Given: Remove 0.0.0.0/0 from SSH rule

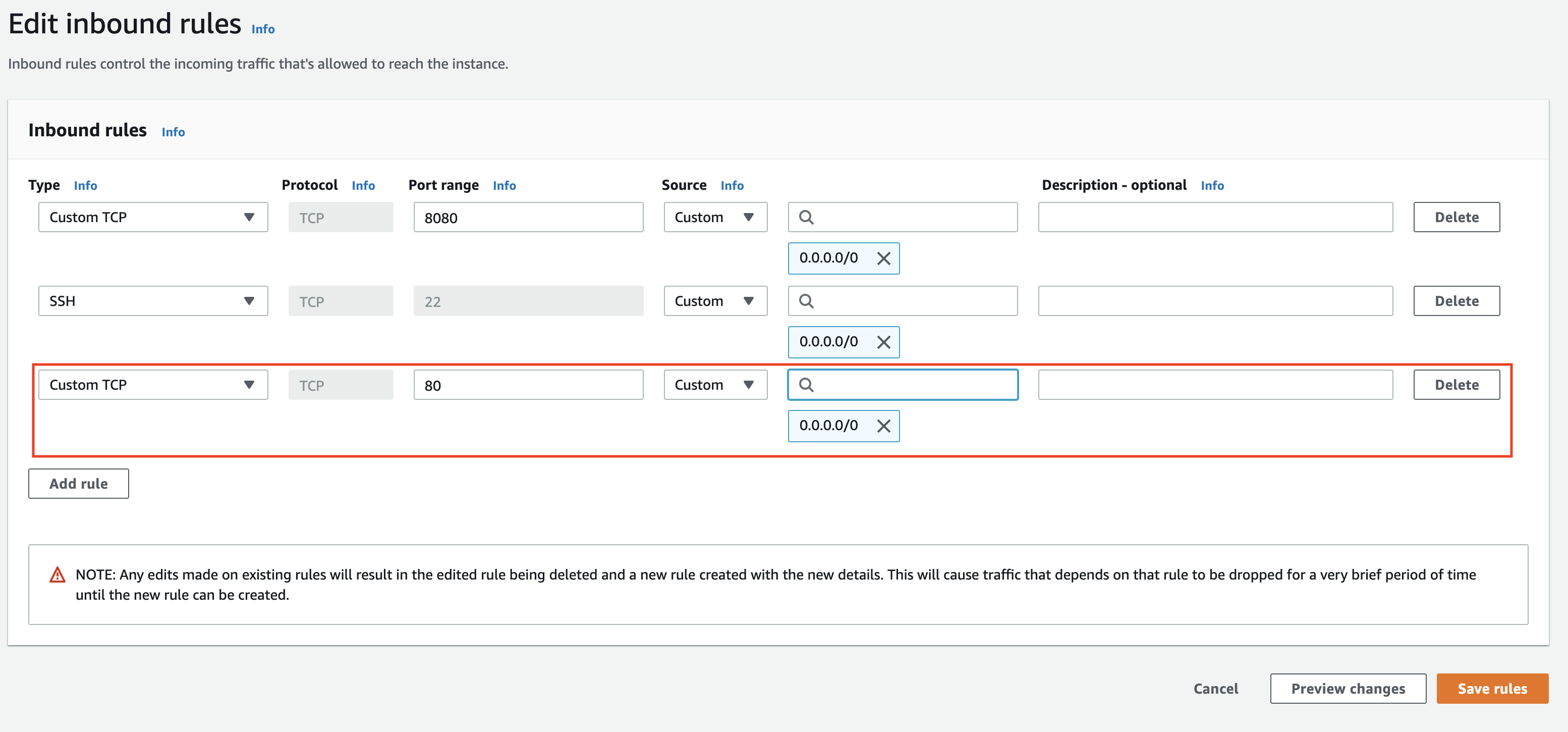Looking at the screenshot, I should [x=883, y=342].
